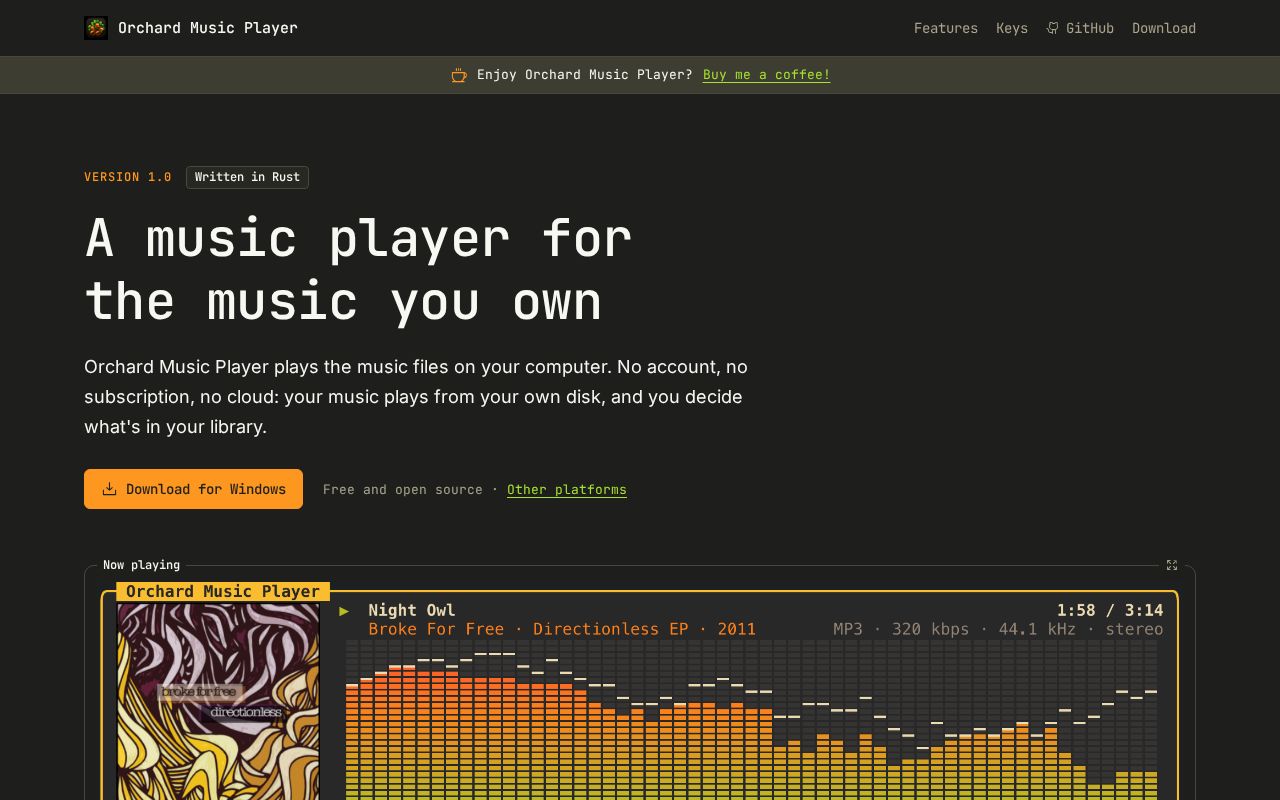This screenshot has width=1280, height=800.
Task: Go to Features in navigation
Action: (x=946, y=28)
